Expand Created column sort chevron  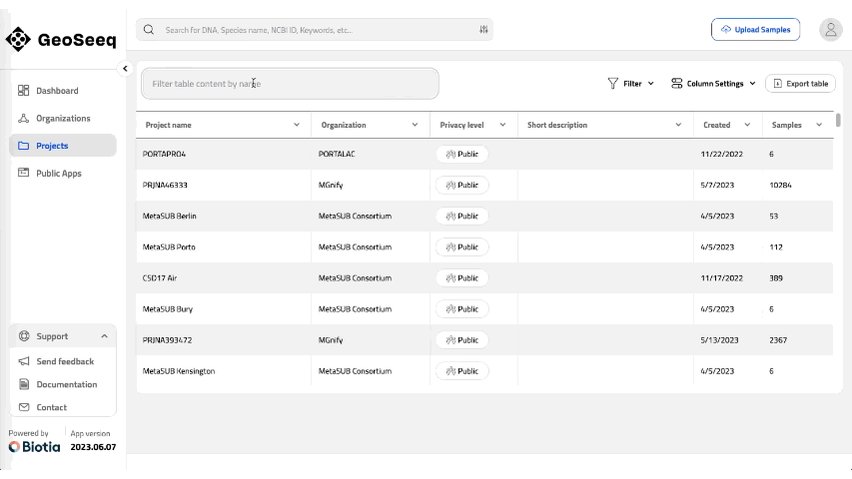[747, 125]
